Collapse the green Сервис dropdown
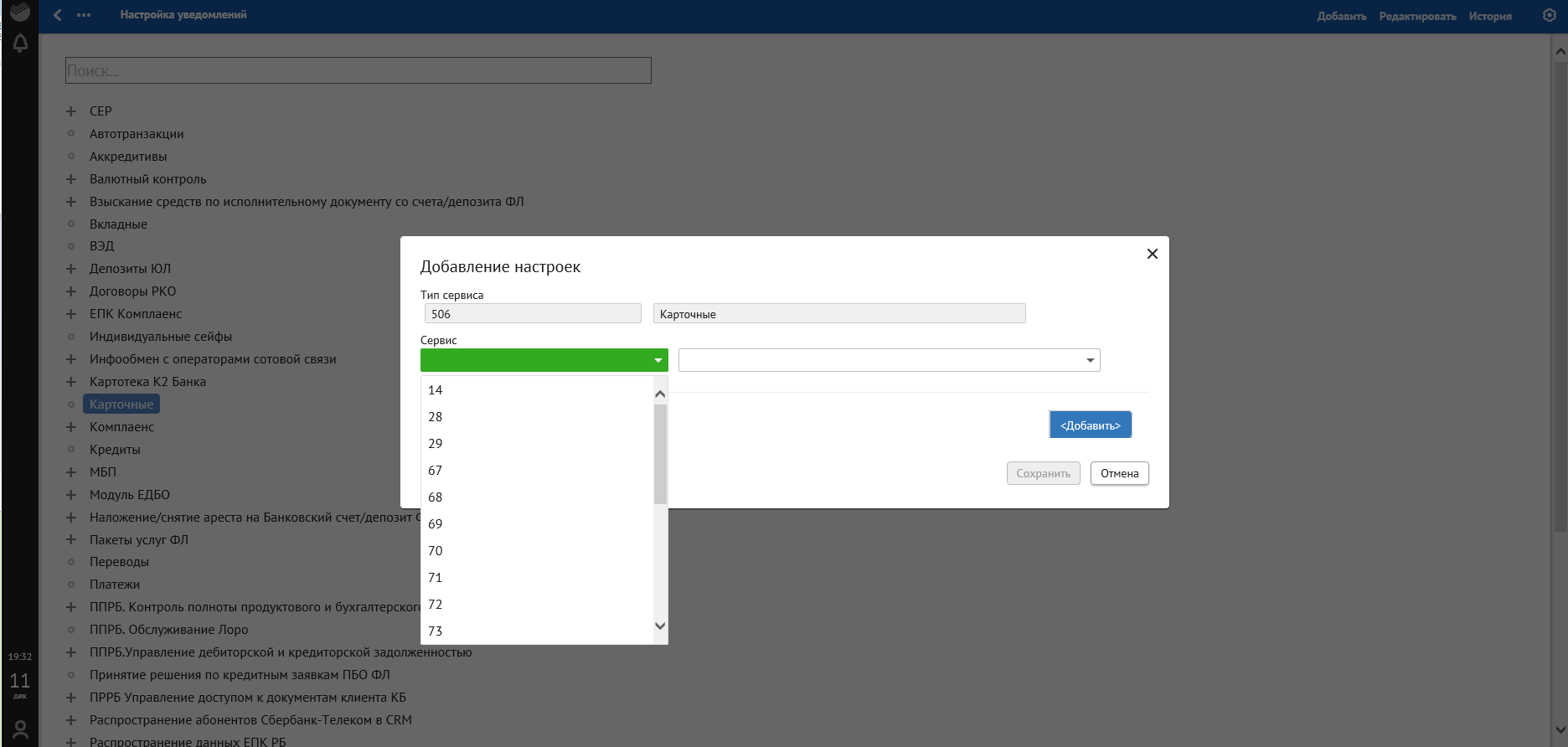Screen dimensions: 1568x747 click(x=658, y=360)
